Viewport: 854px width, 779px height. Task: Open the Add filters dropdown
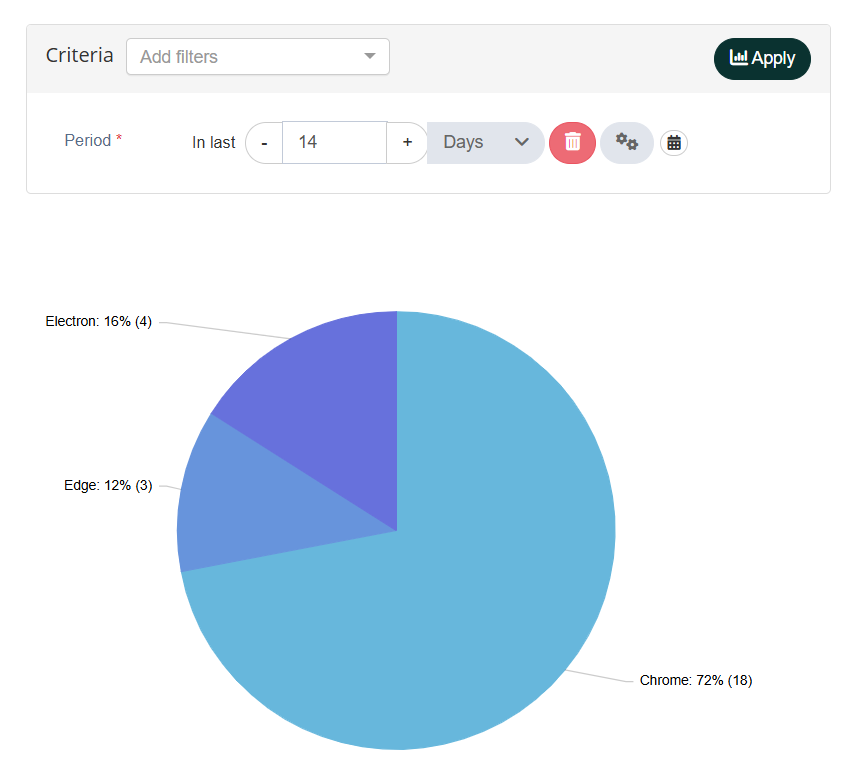248,57
